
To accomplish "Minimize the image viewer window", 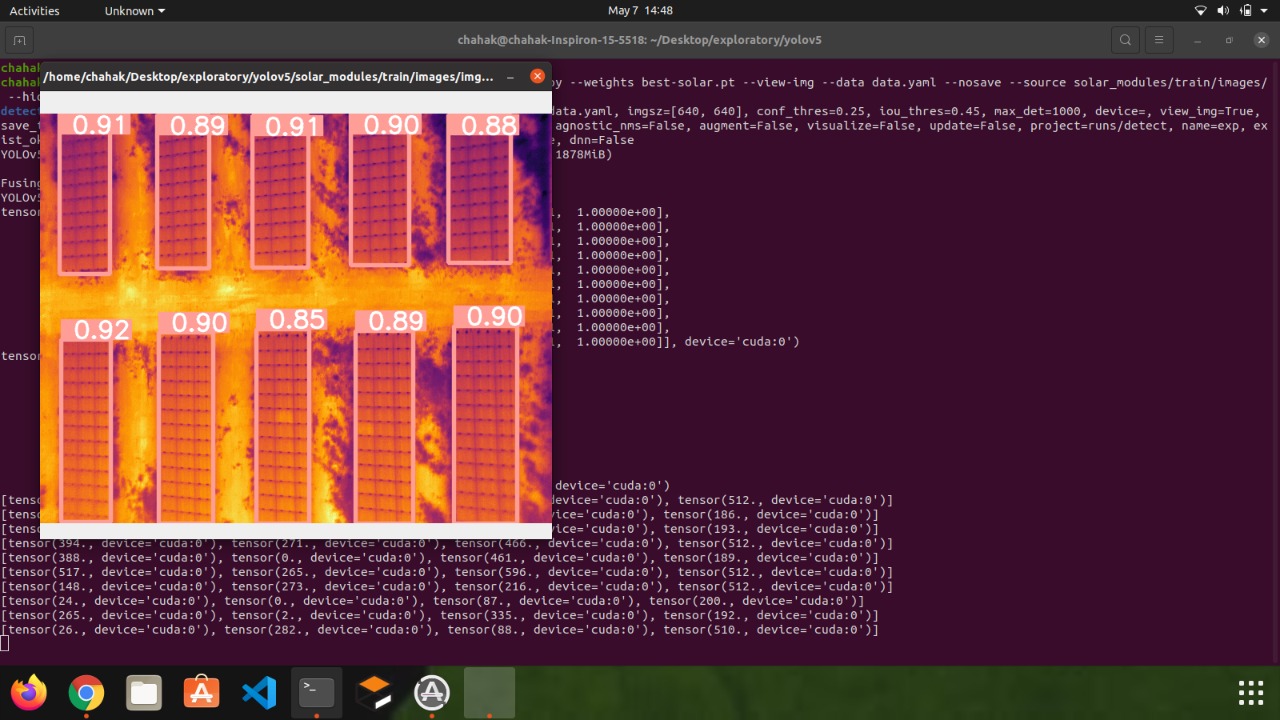I will point(510,76).
